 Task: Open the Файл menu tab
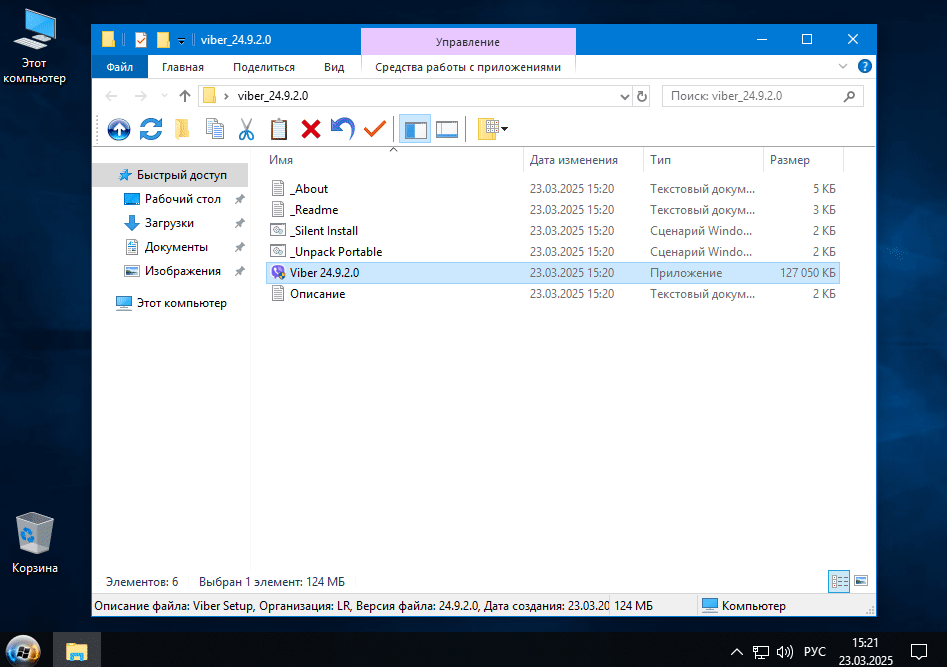(119, 67)
